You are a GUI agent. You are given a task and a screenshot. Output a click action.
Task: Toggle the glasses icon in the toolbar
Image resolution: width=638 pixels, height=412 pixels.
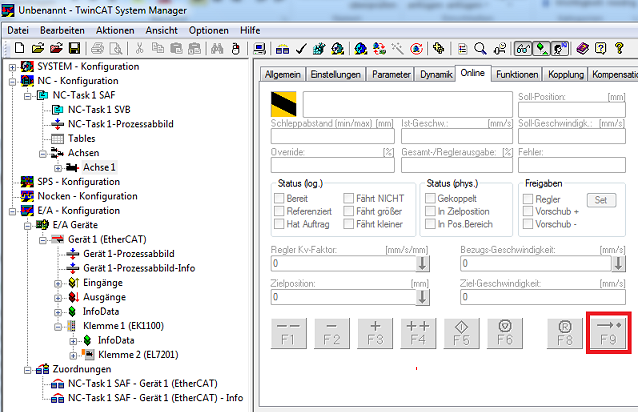coord(523,49)
